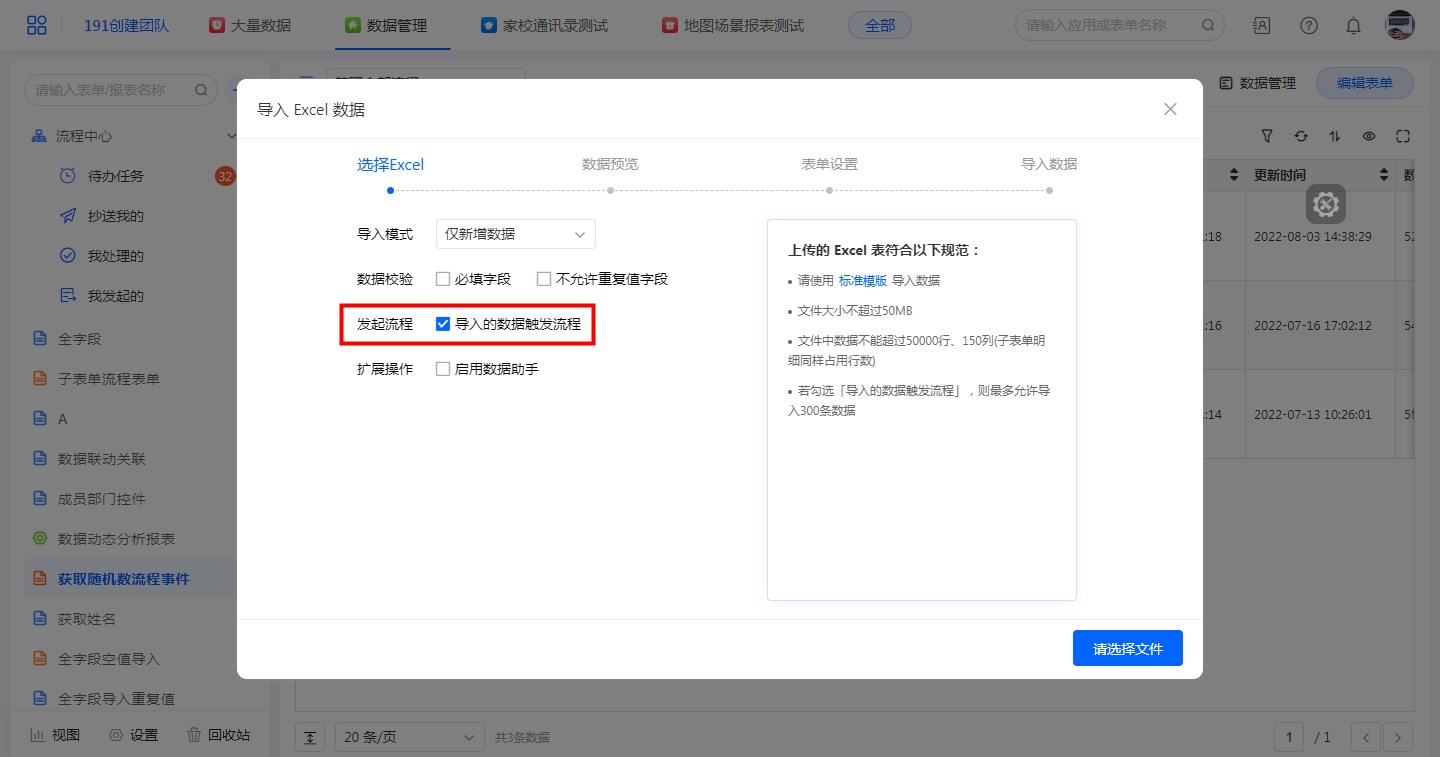Switch to the 大量数据 tab
1440x757 pixels.
point(250,26)
